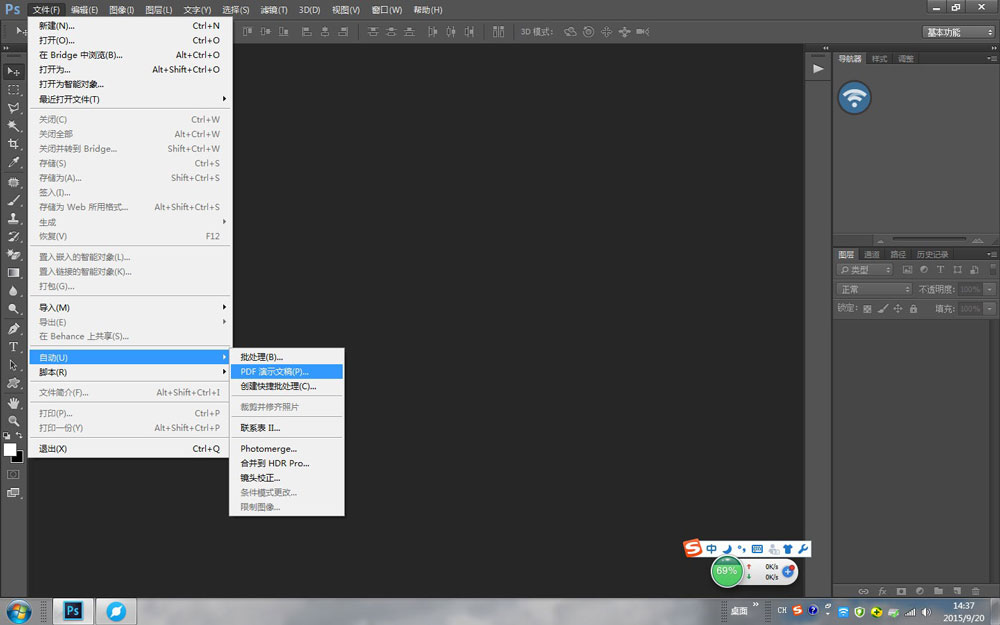Screen dimensions: 1000x625
Task: Switch to the 通道 tab
Action: pos(872,254)
